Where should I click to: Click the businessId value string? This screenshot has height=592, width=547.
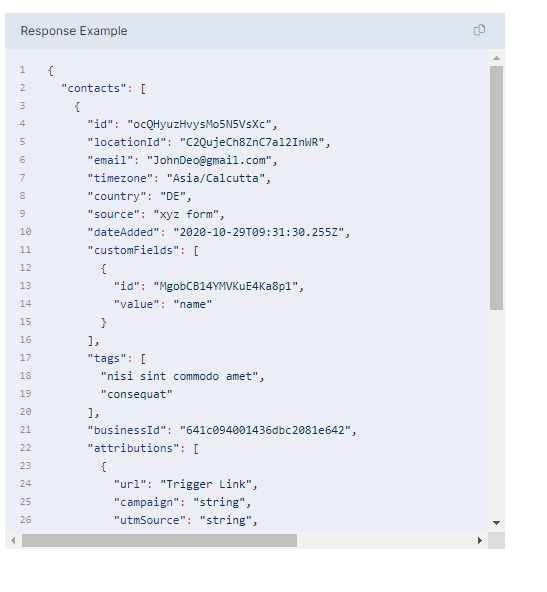point(265,430)
